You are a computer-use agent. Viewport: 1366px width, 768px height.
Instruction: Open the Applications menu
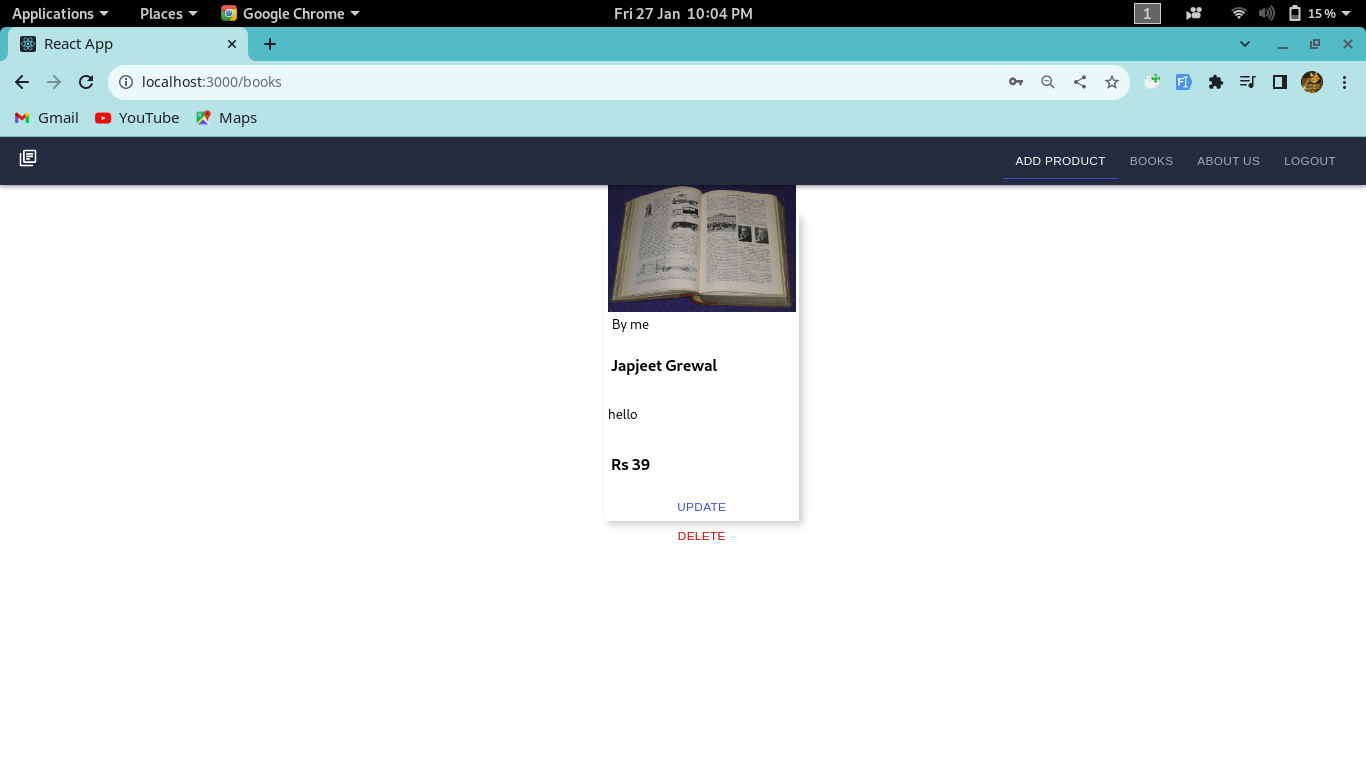pyautogui.click(x=60, y=13)
